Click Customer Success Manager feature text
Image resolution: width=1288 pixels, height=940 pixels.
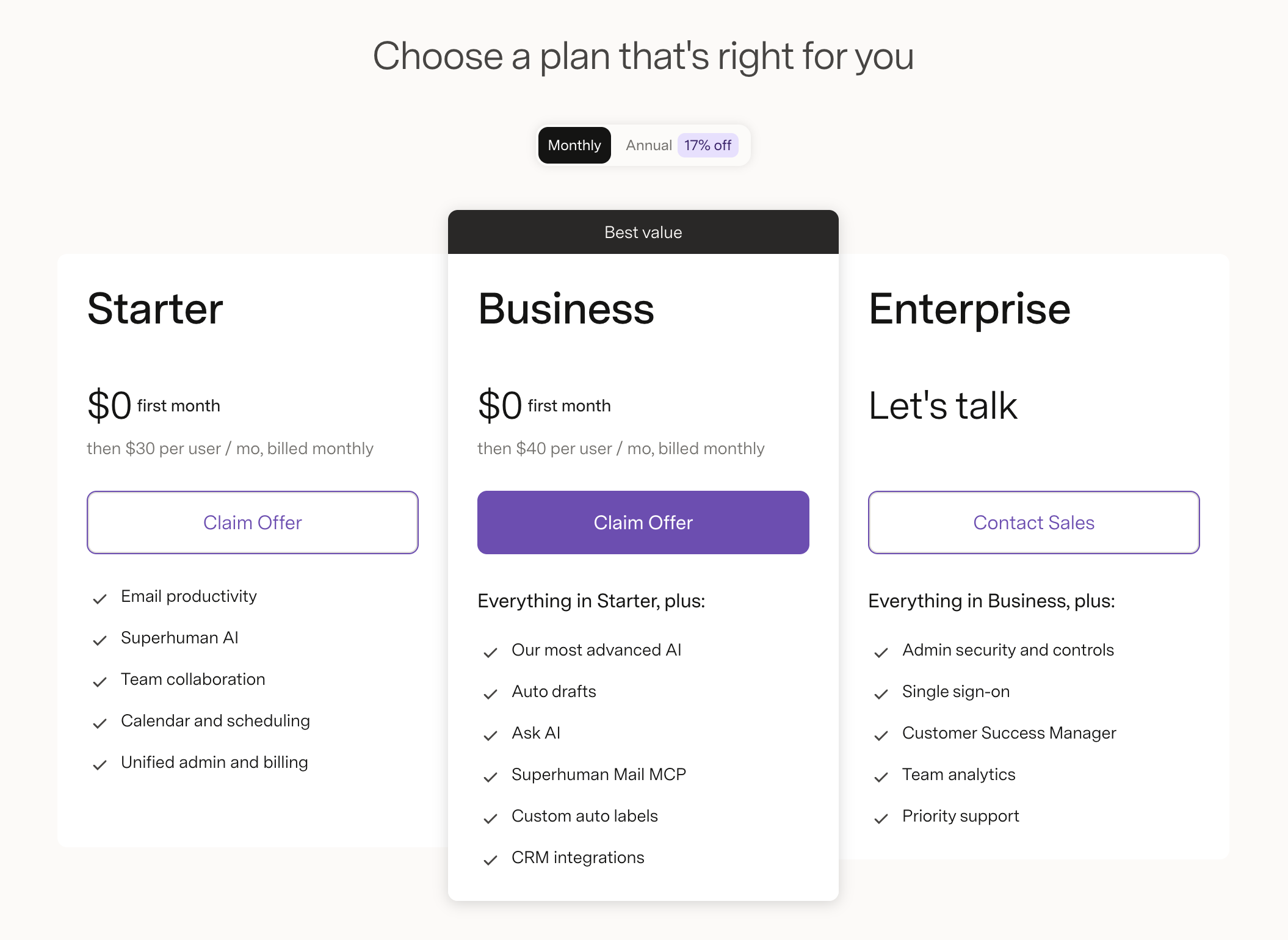(x=1009, y=732)
